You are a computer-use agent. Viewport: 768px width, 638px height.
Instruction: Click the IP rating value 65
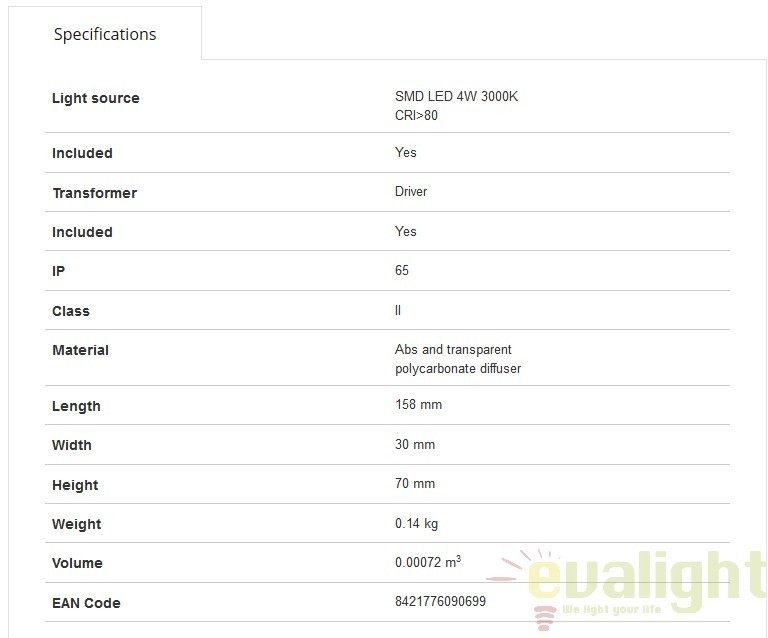click(402, 270)
